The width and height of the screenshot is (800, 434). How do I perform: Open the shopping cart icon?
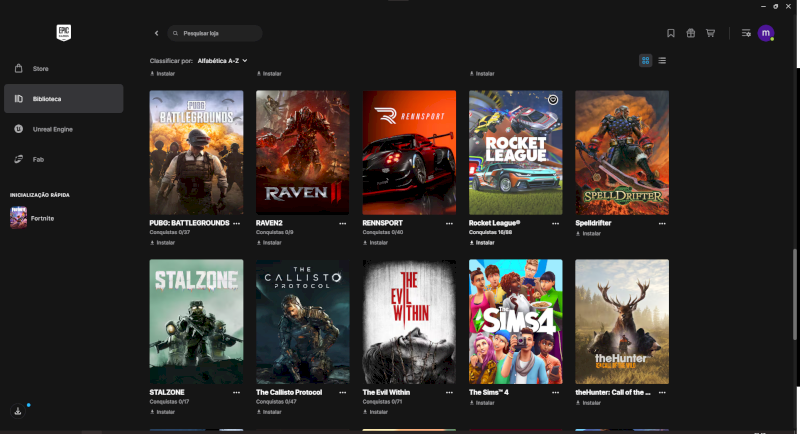point(710,33)
